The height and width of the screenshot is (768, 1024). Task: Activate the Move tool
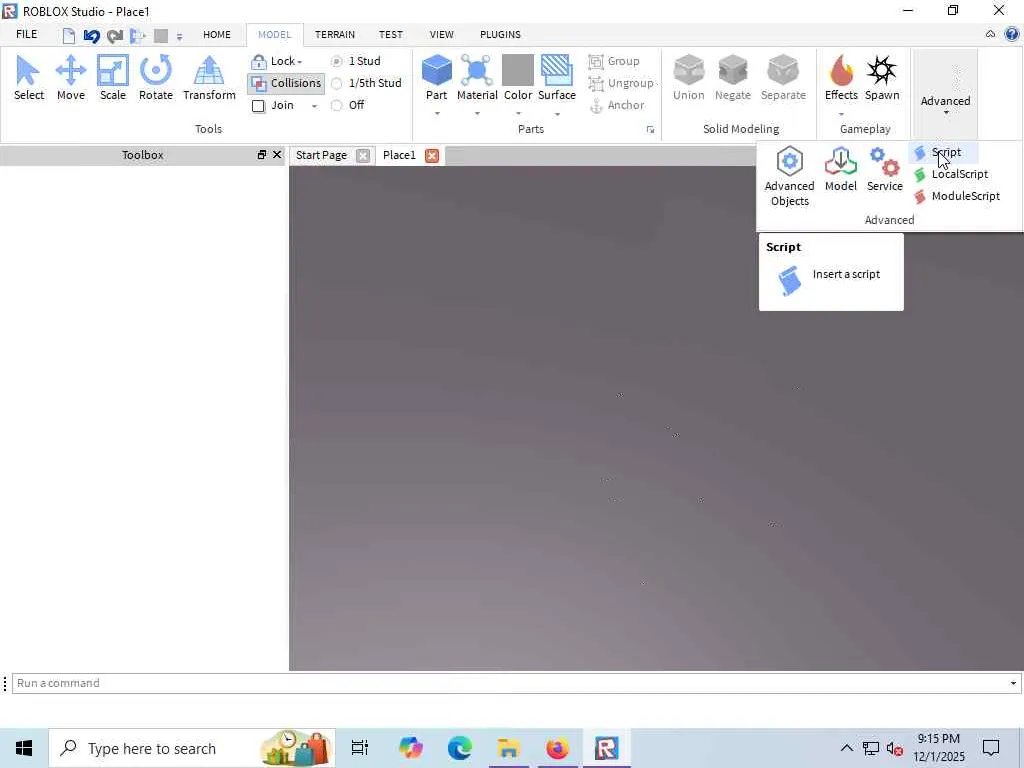coord(71,78)
